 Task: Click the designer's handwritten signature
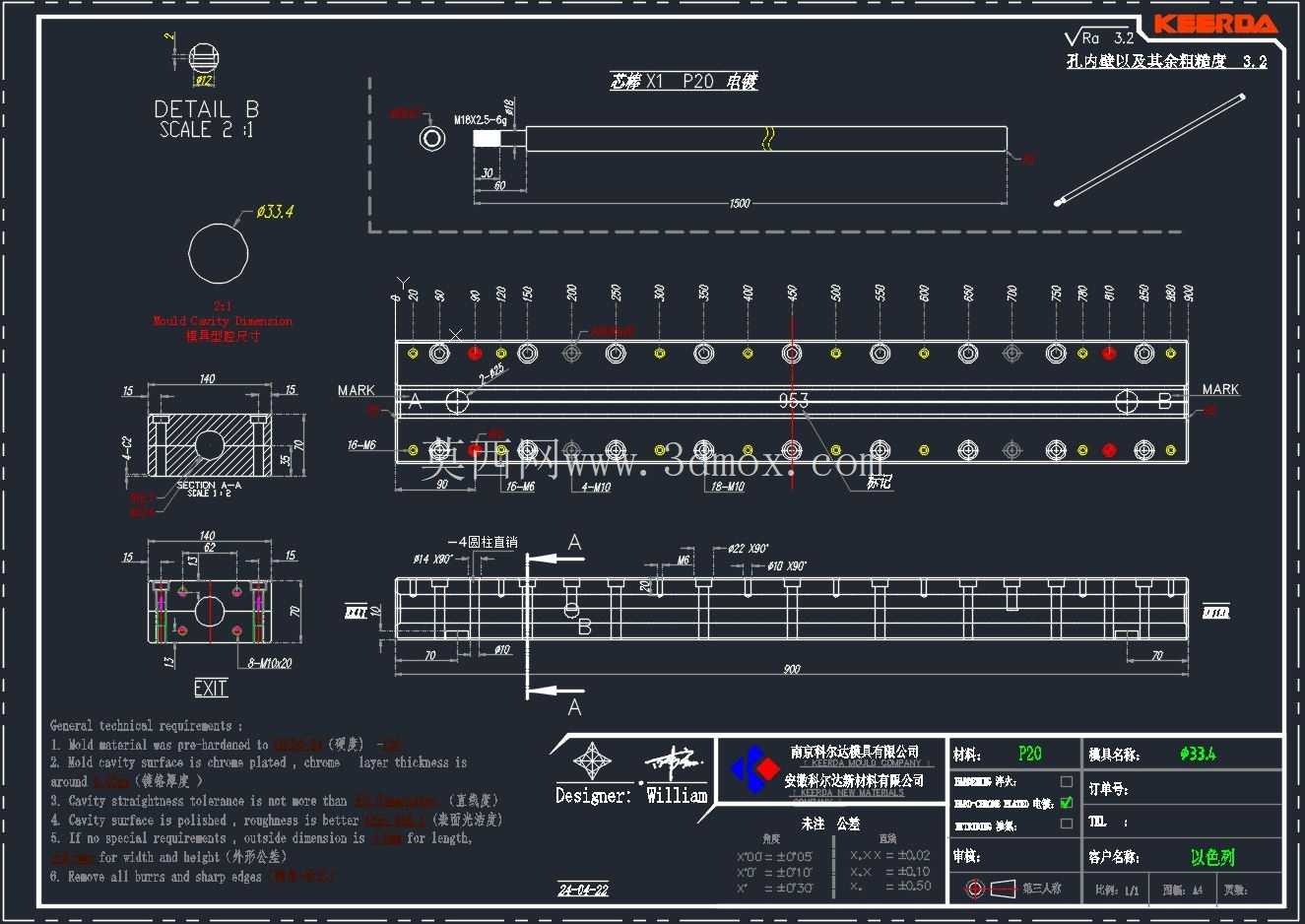click(677, 761)
